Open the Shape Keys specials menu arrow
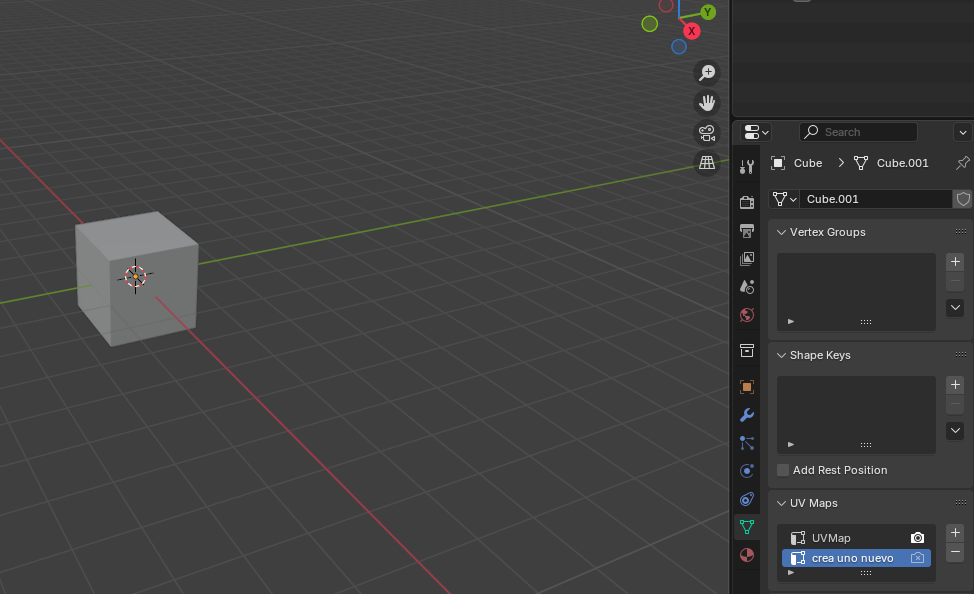The height and width of the screenshot is (594, 974). click(x=955, y=431)
